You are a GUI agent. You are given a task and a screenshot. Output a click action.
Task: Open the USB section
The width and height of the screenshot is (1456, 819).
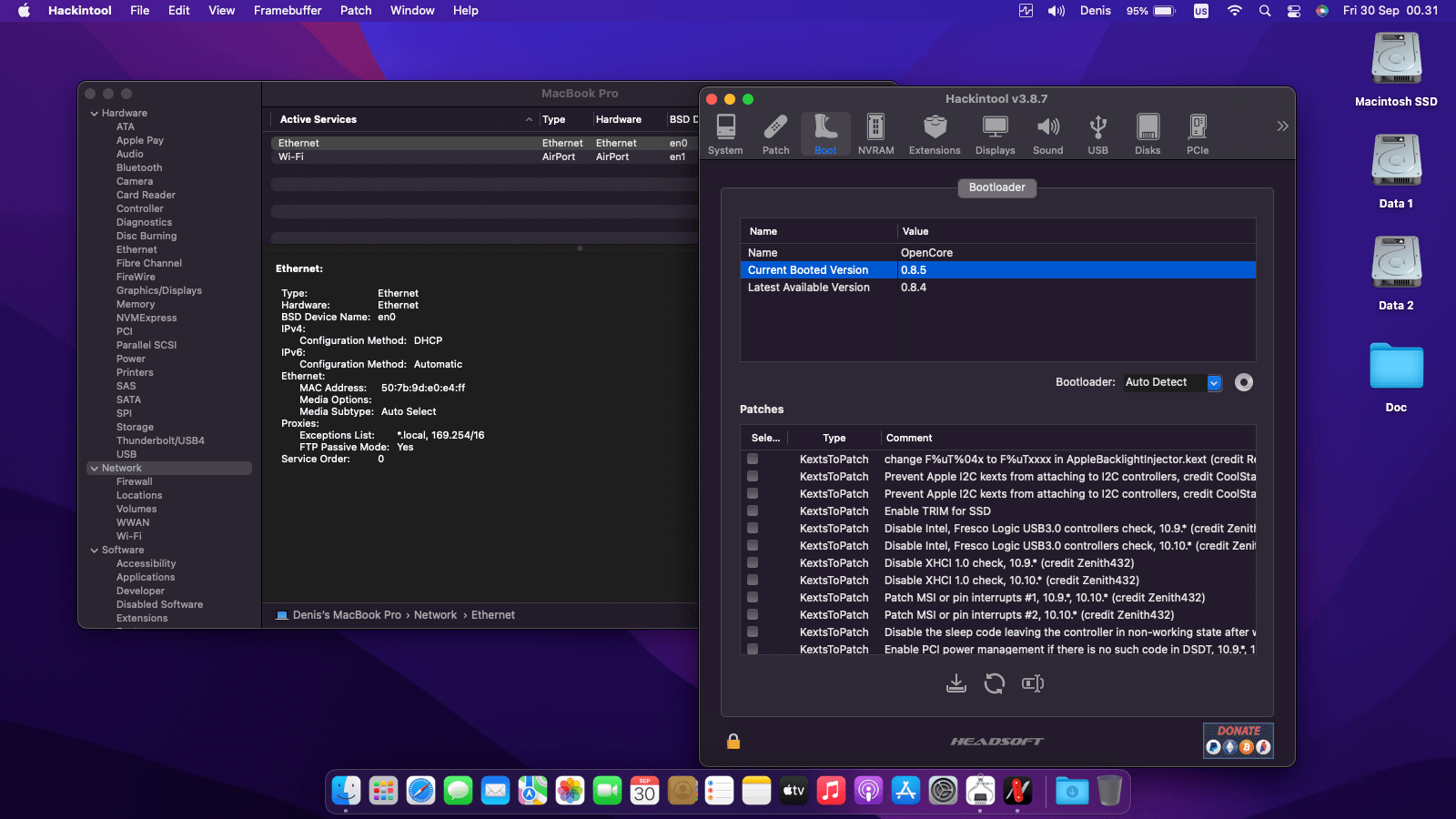[1098, 135]
